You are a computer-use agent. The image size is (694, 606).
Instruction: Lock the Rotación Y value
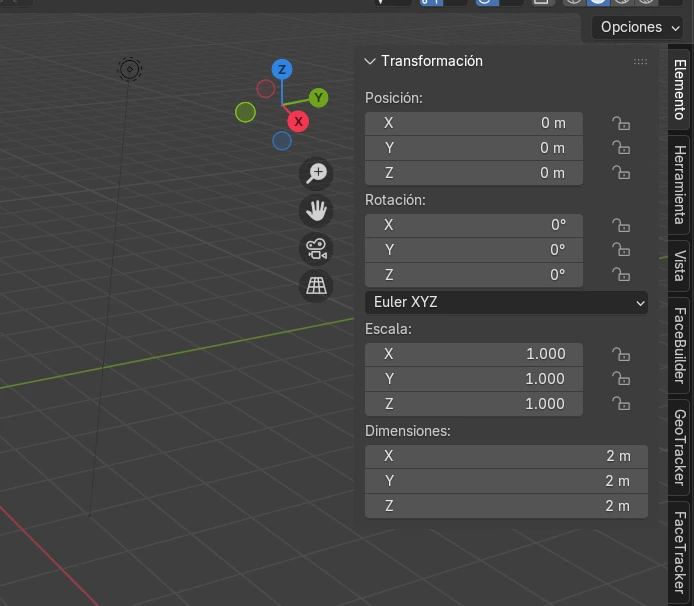621,250
